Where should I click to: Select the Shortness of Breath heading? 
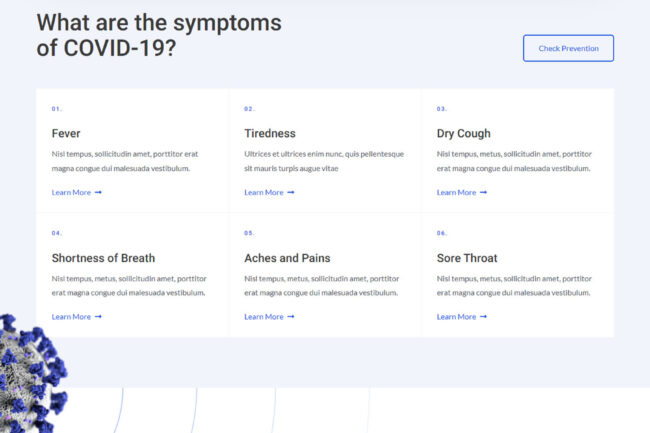103,258
